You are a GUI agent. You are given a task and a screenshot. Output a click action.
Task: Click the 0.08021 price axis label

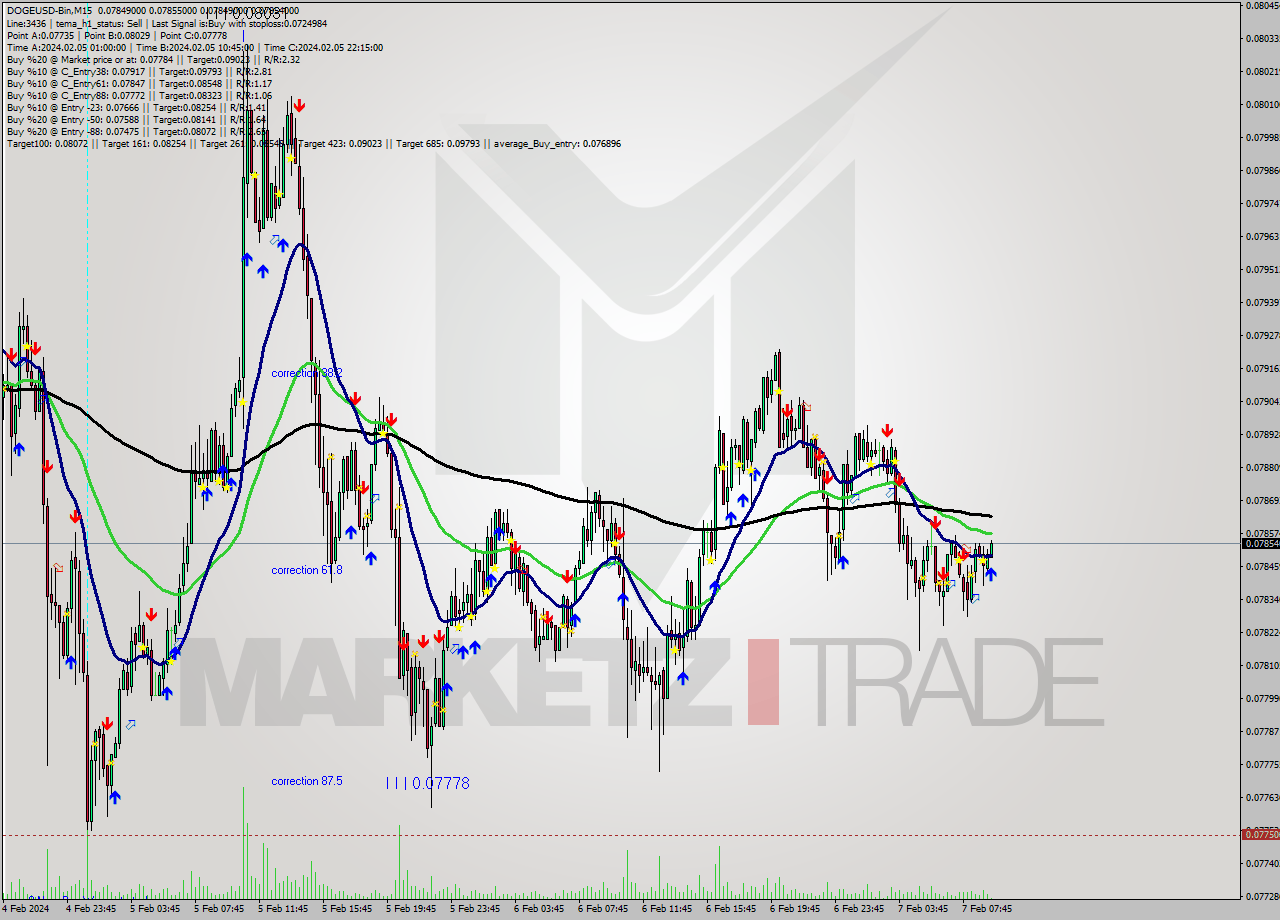1262,71
